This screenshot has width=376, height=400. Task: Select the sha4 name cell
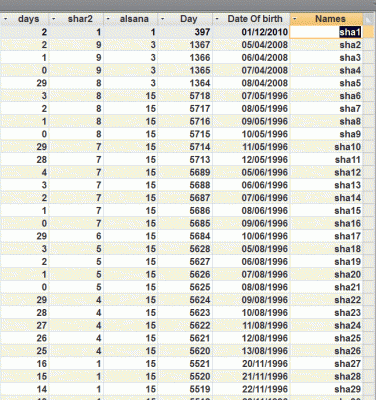click(326, 70)
